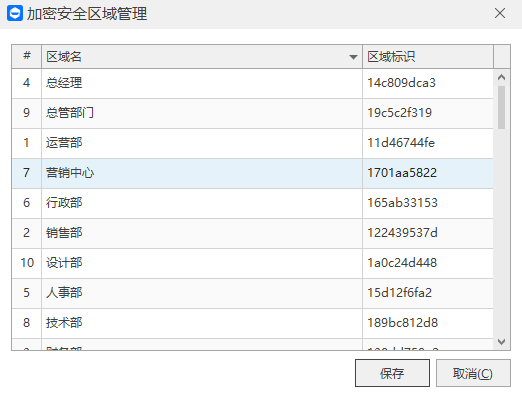
Task: Select the 人事部 row name
Action: (x=64, y=293)
